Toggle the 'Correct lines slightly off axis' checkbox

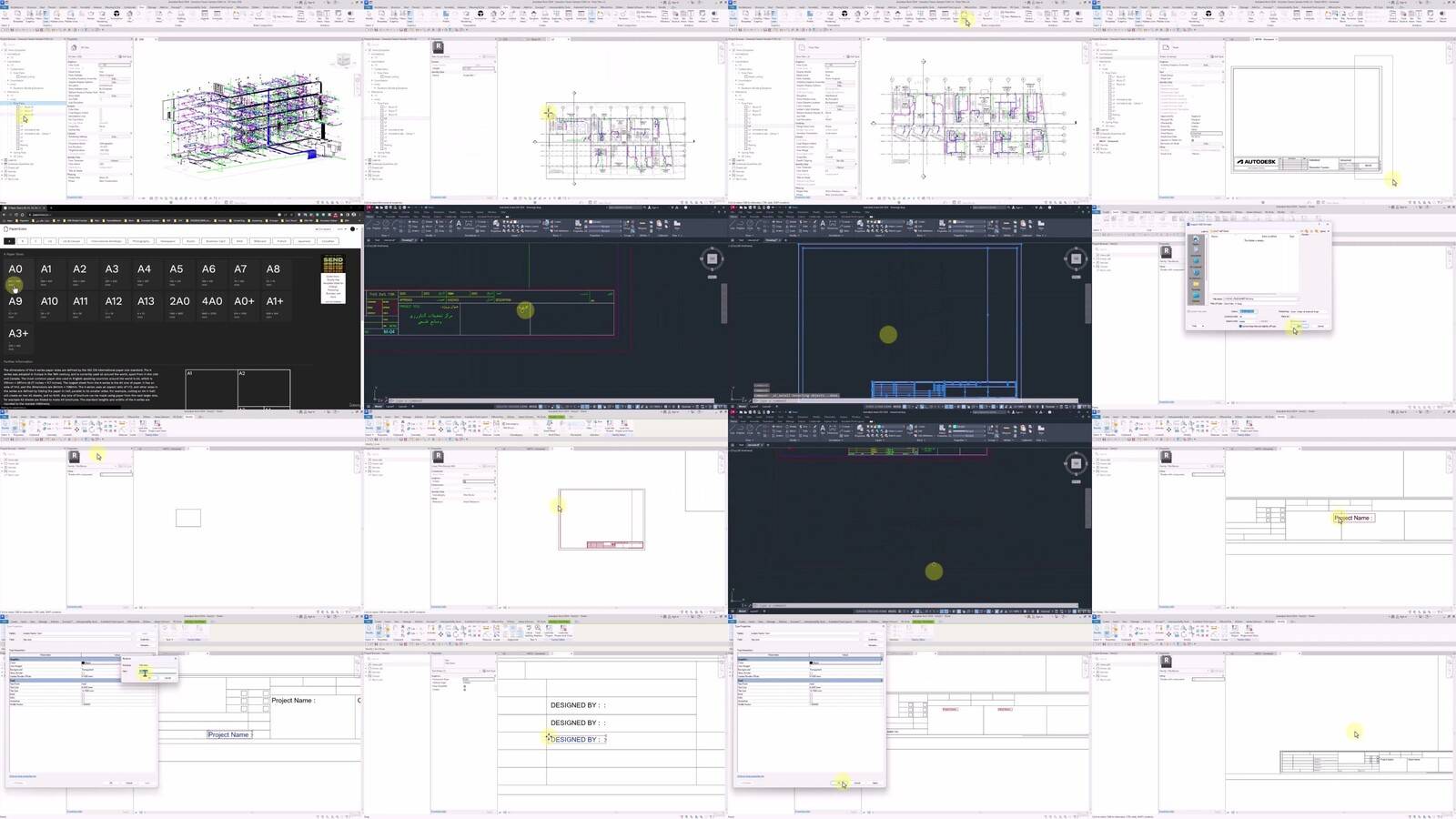coord(1241,326)
